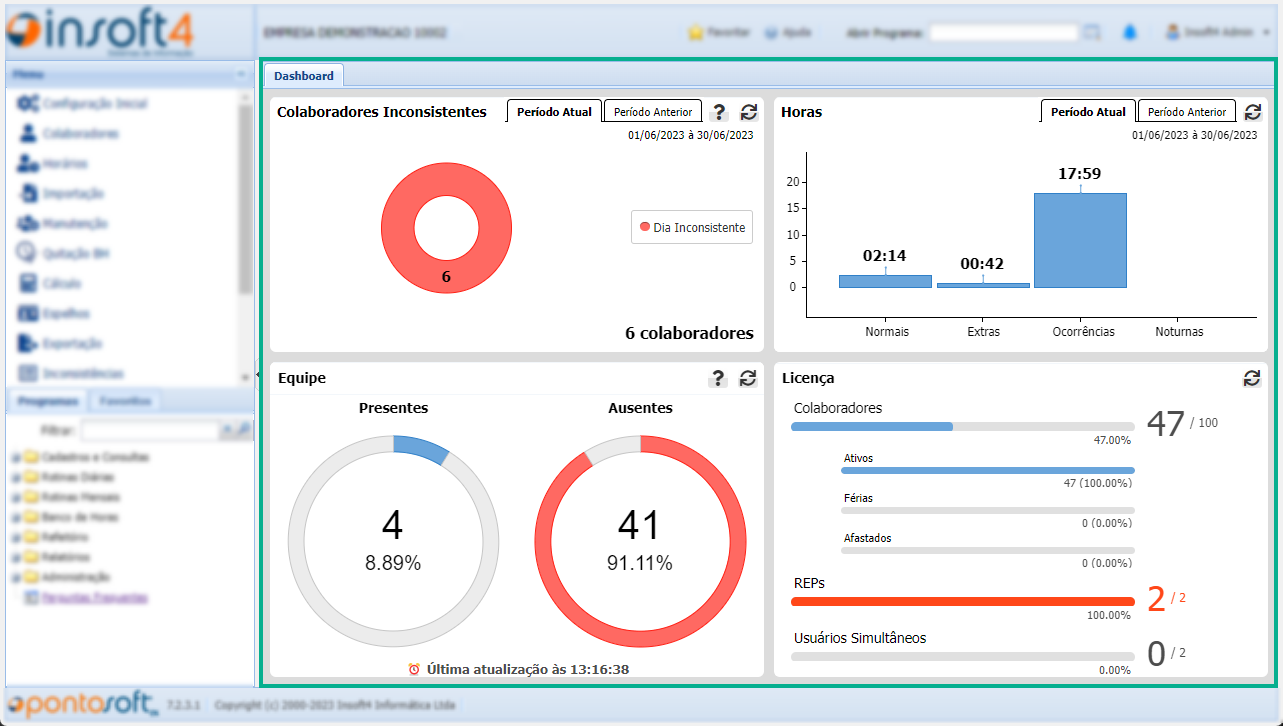Refresh the Horas chart panel
1283x726 pixels.
click(1252, 113)
